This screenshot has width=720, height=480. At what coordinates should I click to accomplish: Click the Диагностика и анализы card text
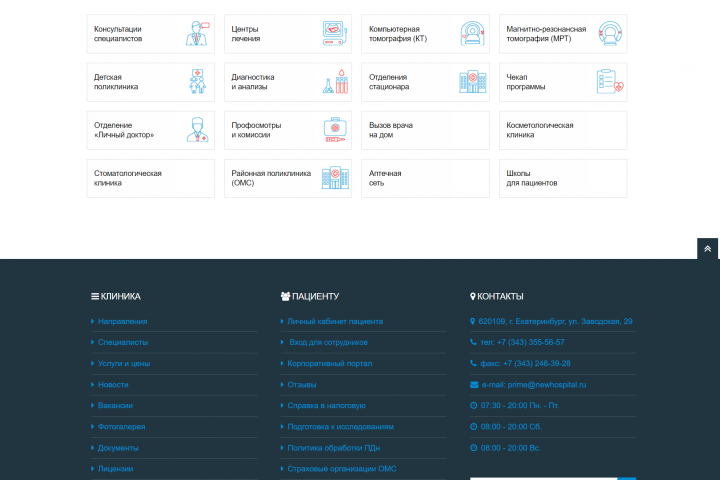click(x=253, y=82)
